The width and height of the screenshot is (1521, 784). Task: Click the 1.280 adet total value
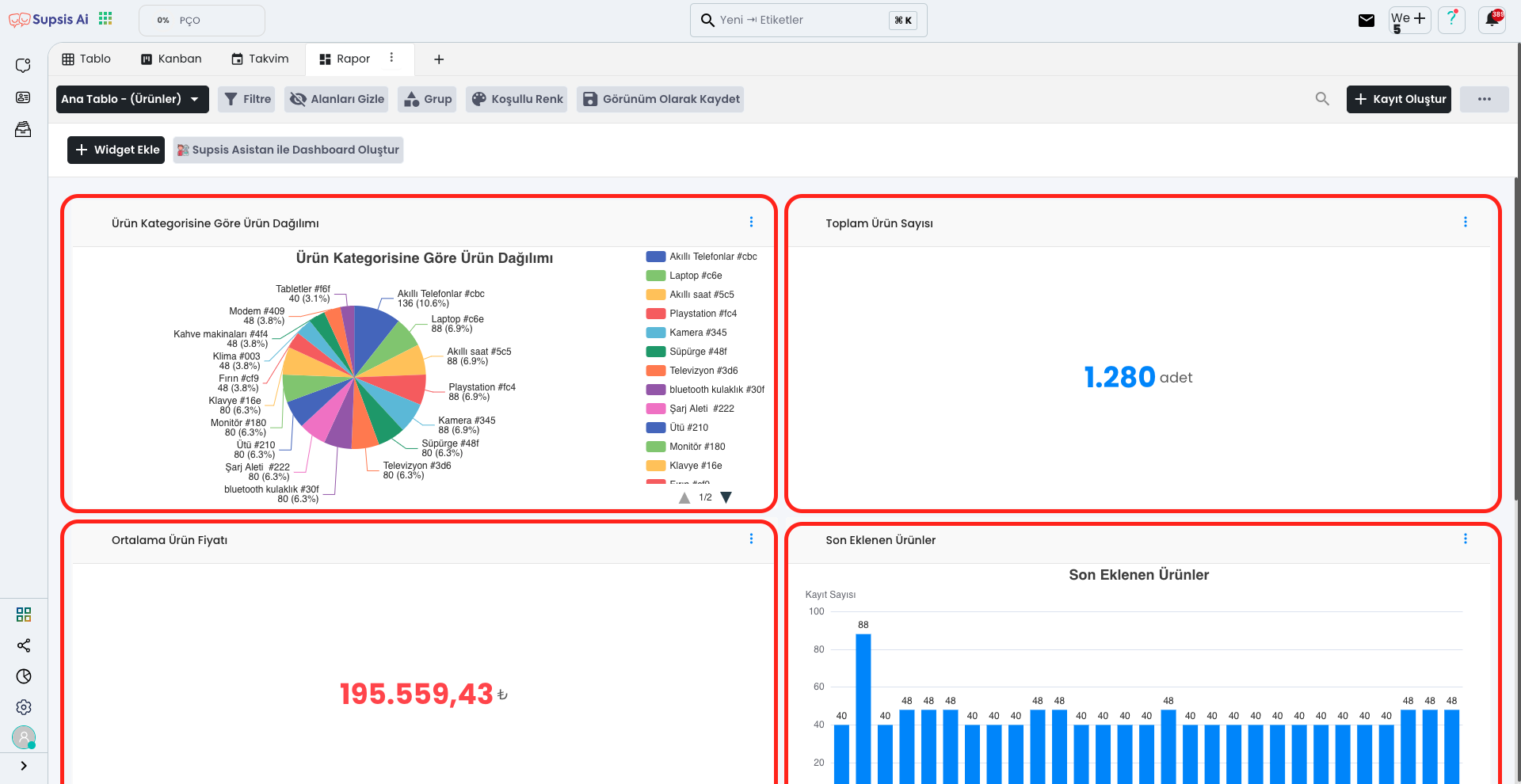pos(1138,378)
